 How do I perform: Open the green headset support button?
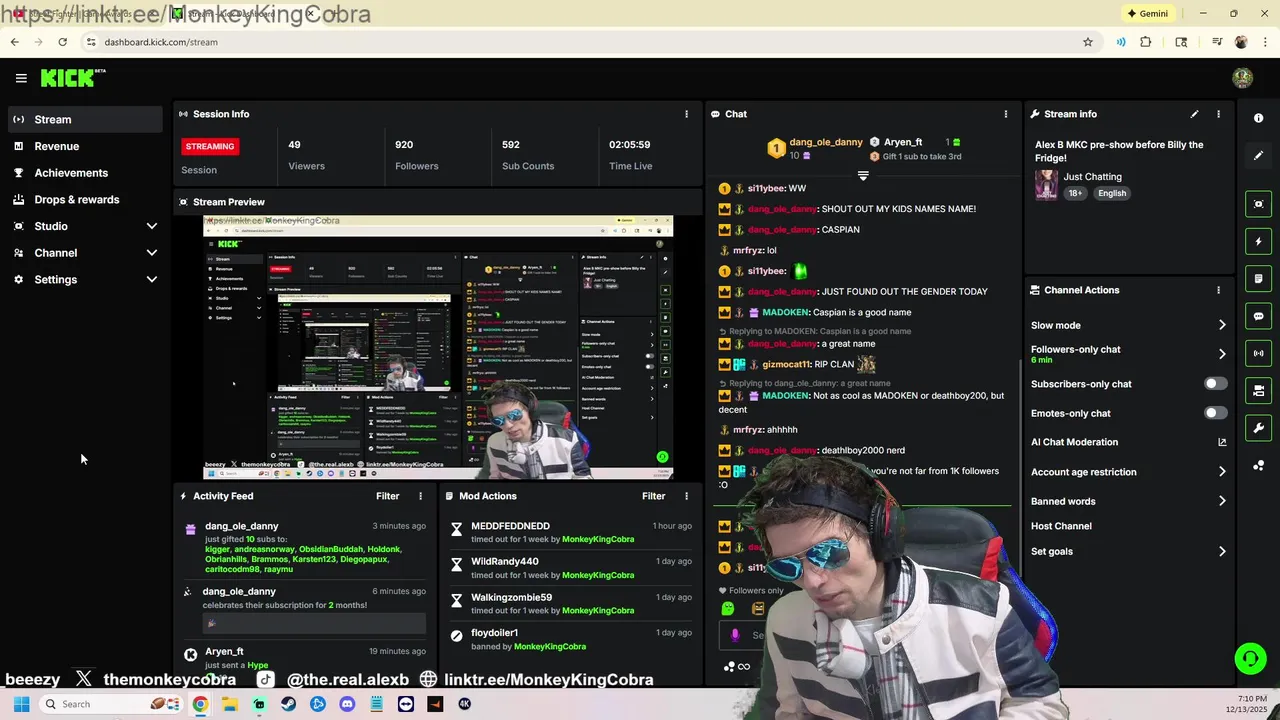tap(1250, 658)
